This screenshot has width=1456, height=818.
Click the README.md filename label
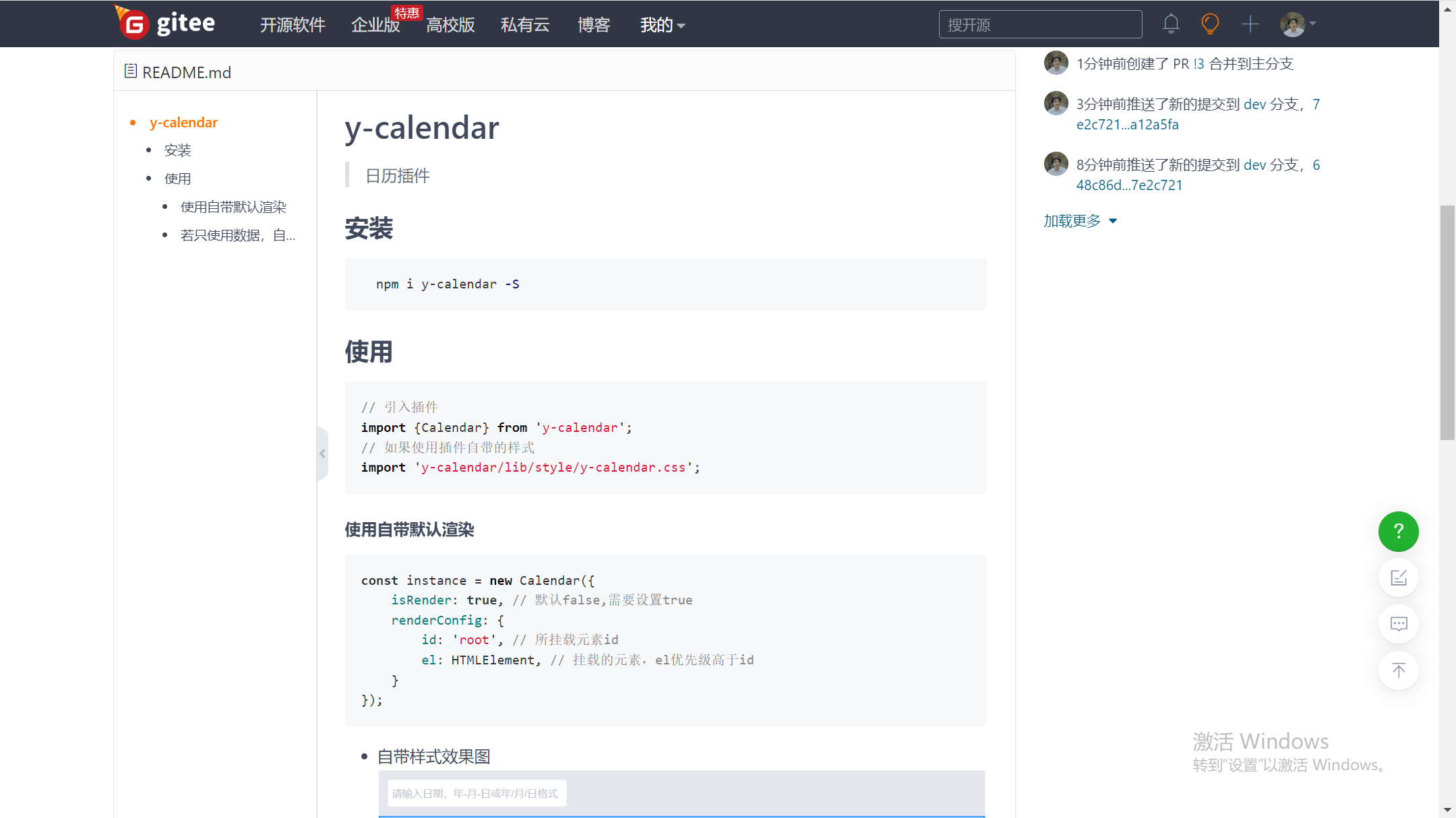click(x=187, y=72)
